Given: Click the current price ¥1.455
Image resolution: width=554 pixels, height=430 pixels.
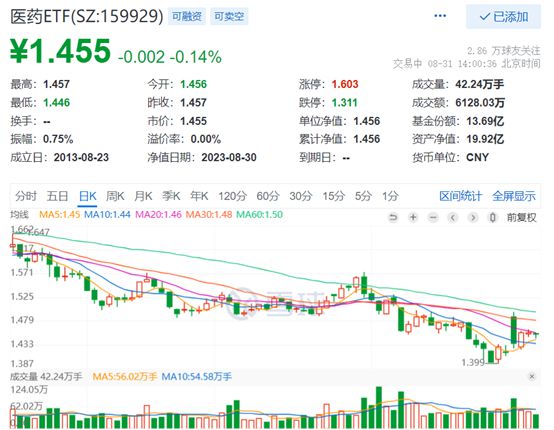Looking at the screenshot, I should (x=60, y=51).
